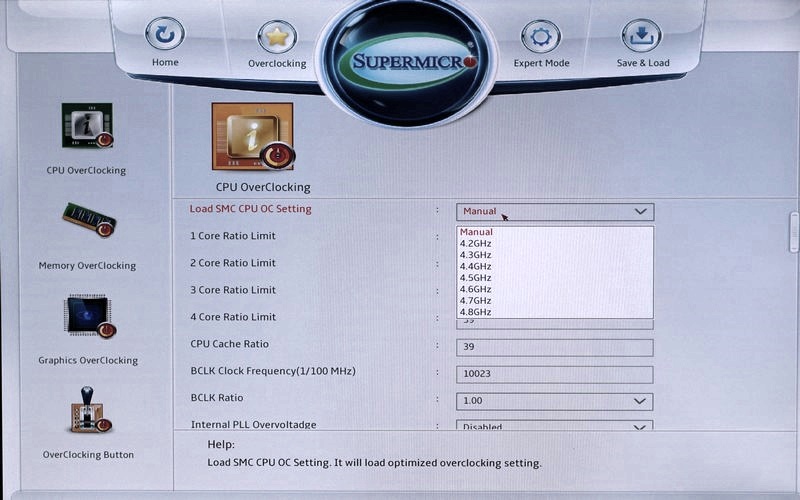Select the Load SMC CPU OC Setting label
This screenshot has width=800, height=500.
(251, 209)
